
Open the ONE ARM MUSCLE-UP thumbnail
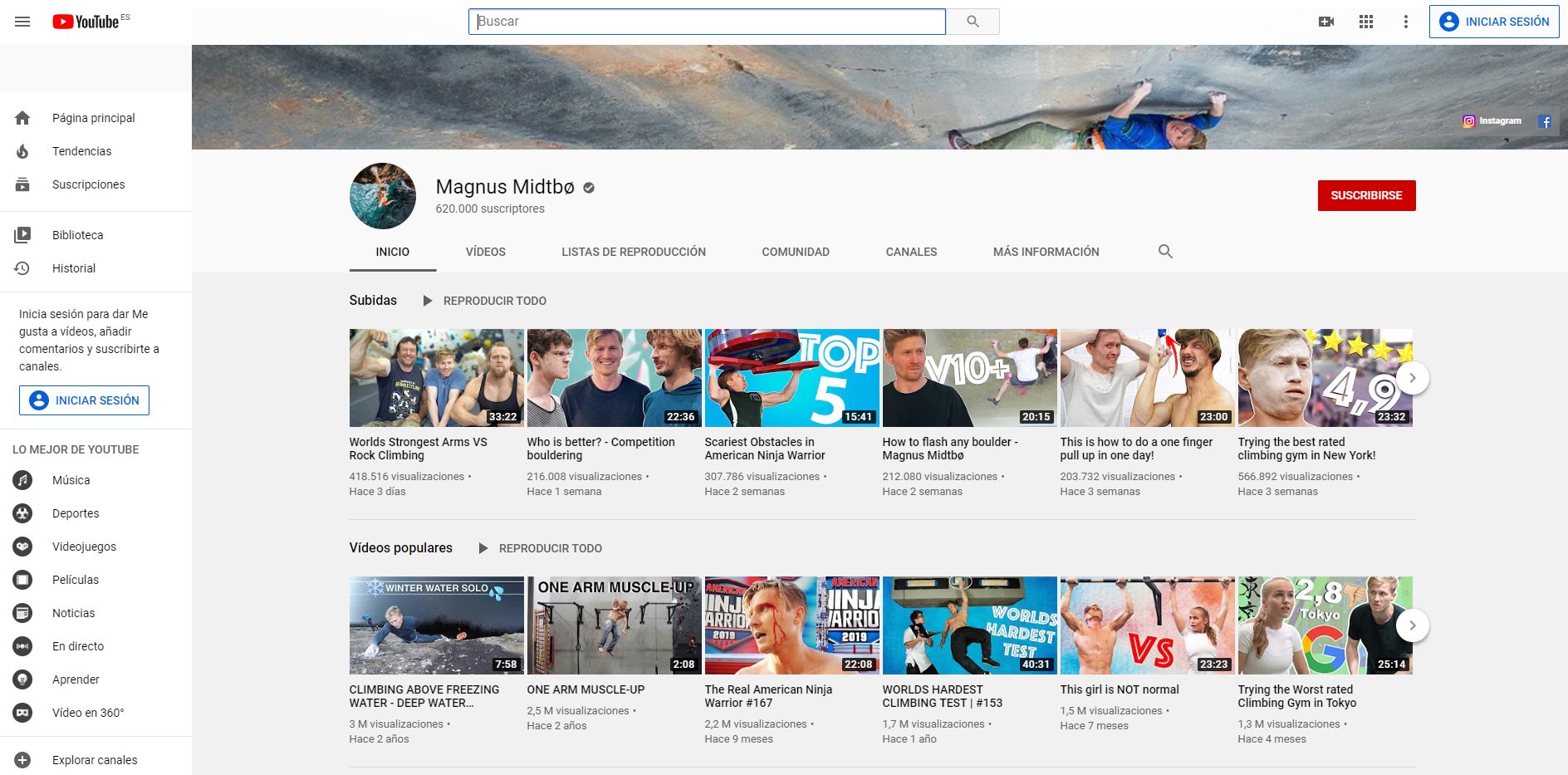coord(614,625)
